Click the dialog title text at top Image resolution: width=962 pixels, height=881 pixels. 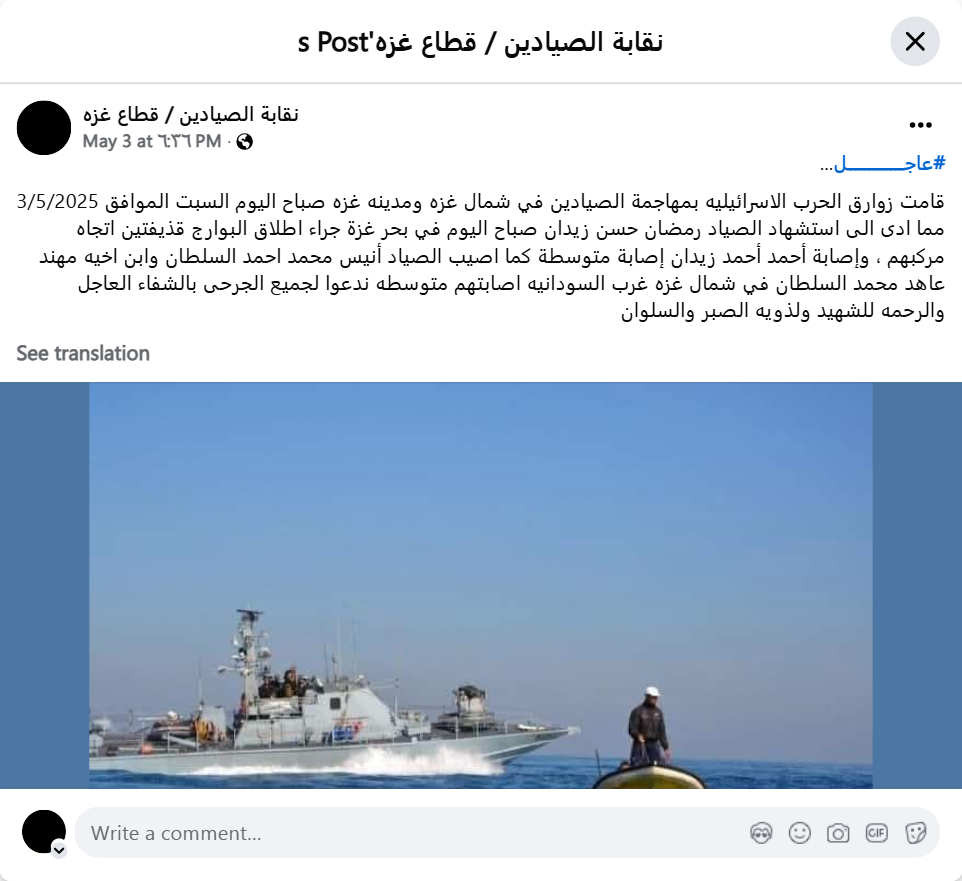[480, 42]
